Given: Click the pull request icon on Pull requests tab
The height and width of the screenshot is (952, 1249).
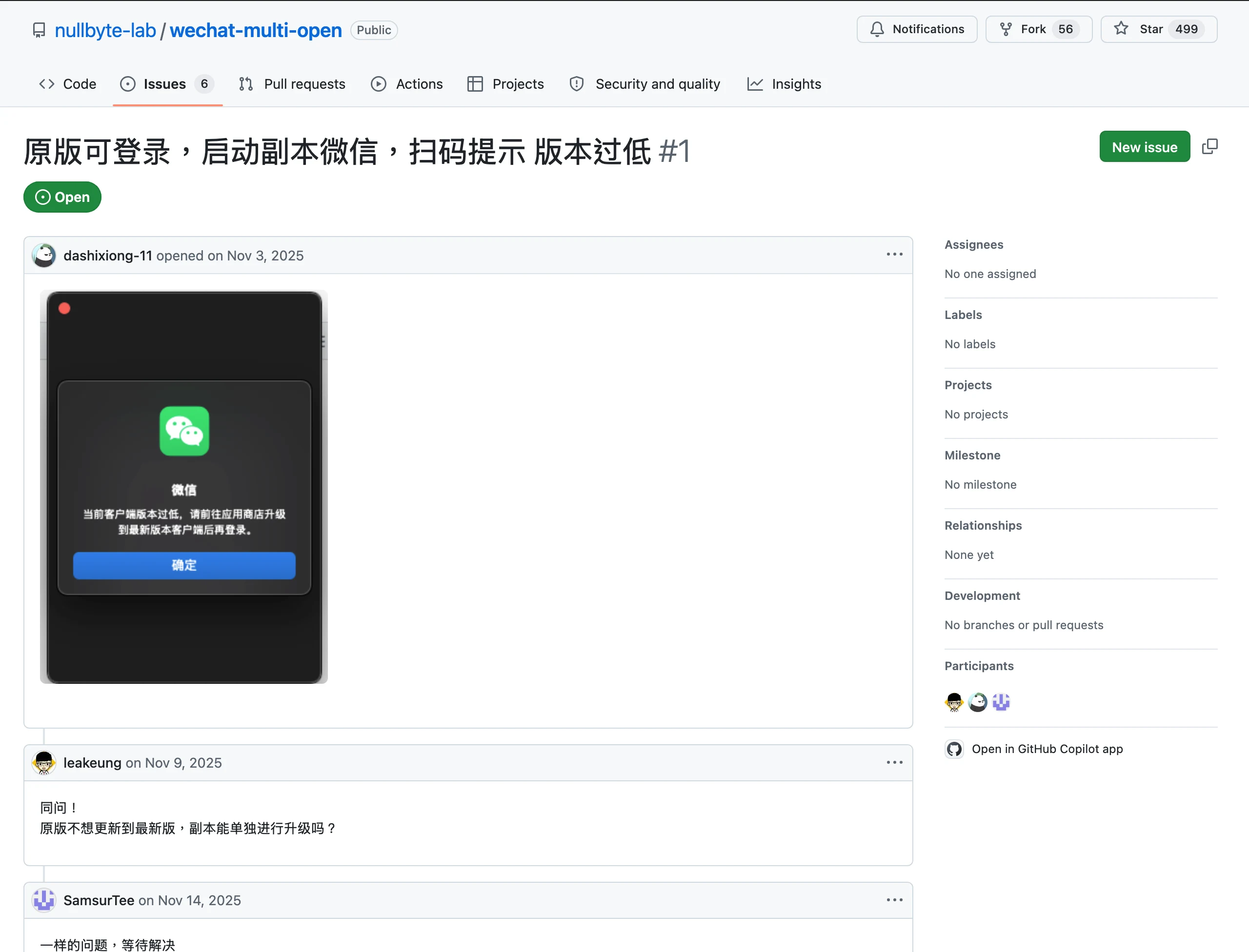Looking at the screenshot, I should (245, 84).
